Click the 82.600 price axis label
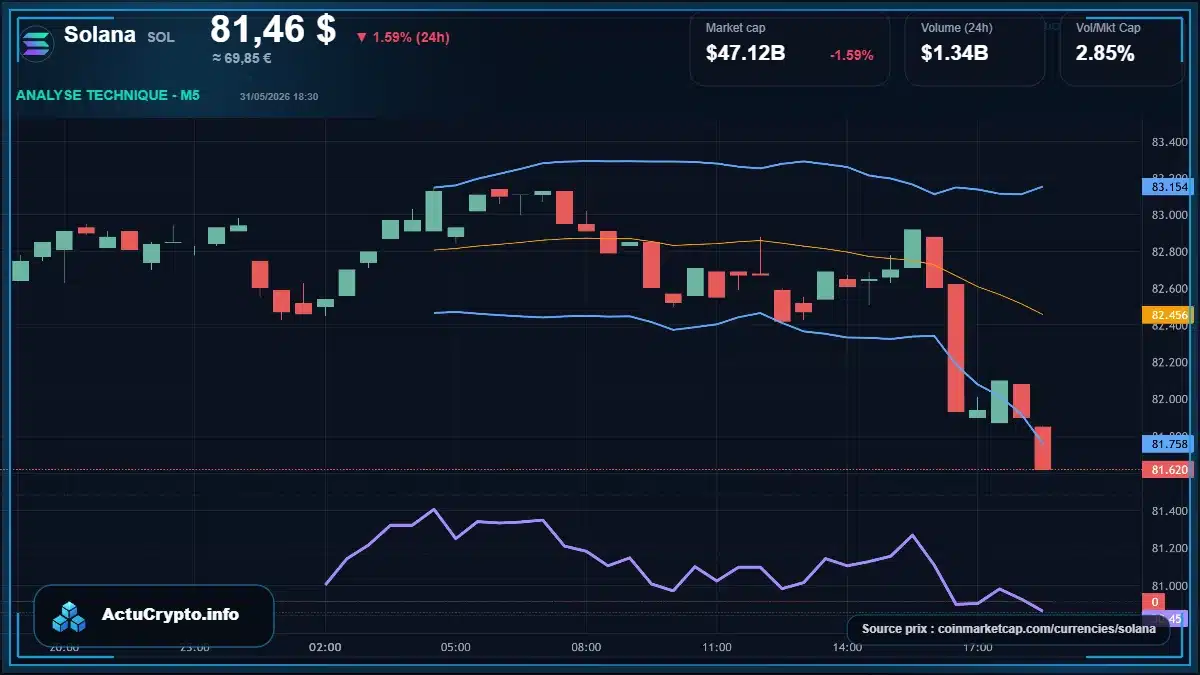Image resolution: width=1200 pixels, height=675 pixels. (1169, 289)
